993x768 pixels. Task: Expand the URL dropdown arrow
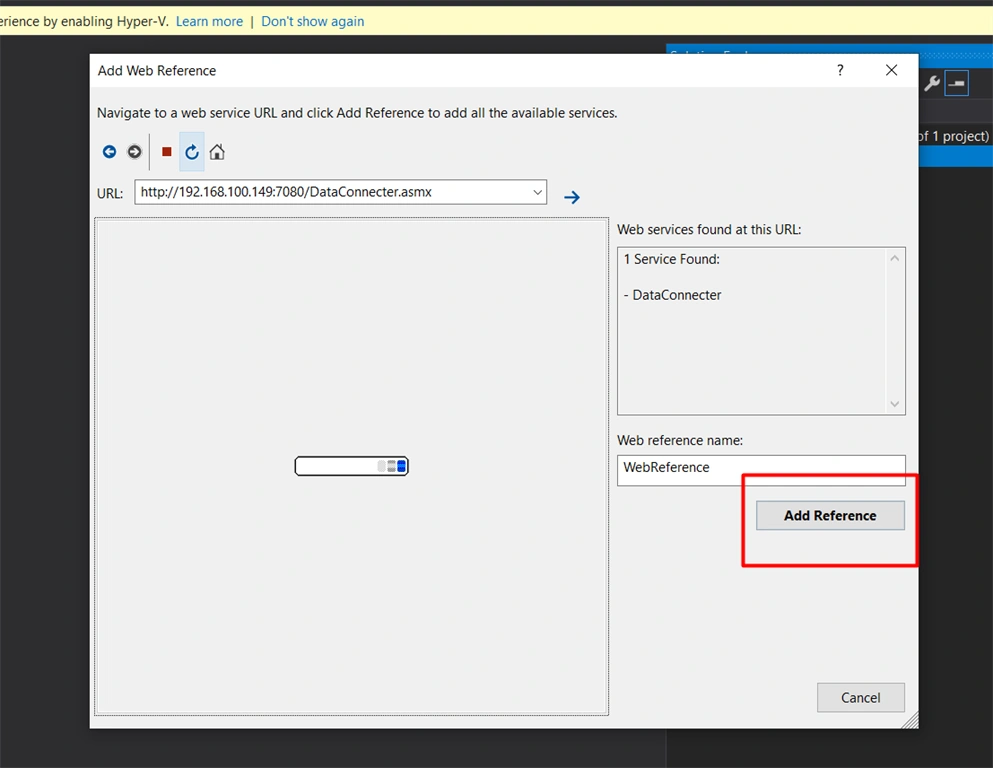coord(538,192)
